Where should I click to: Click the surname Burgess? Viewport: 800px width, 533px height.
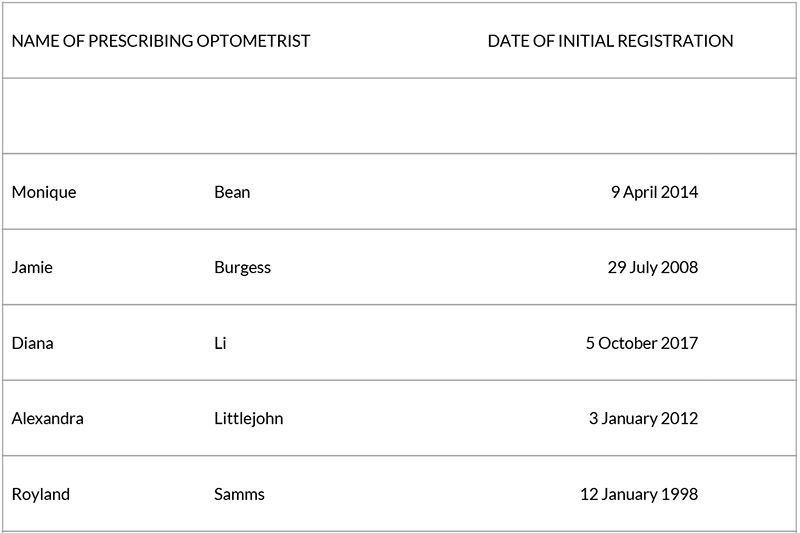242,268
